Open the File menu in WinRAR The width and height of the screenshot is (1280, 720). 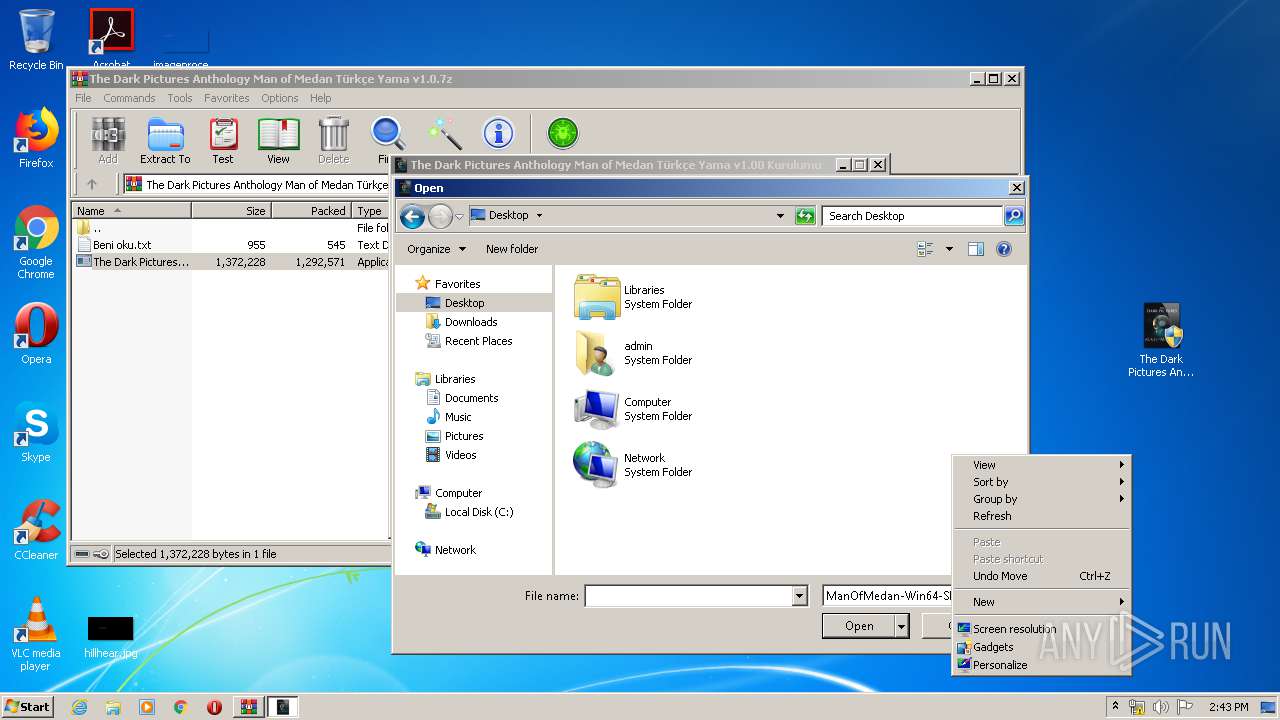point(83,98)
